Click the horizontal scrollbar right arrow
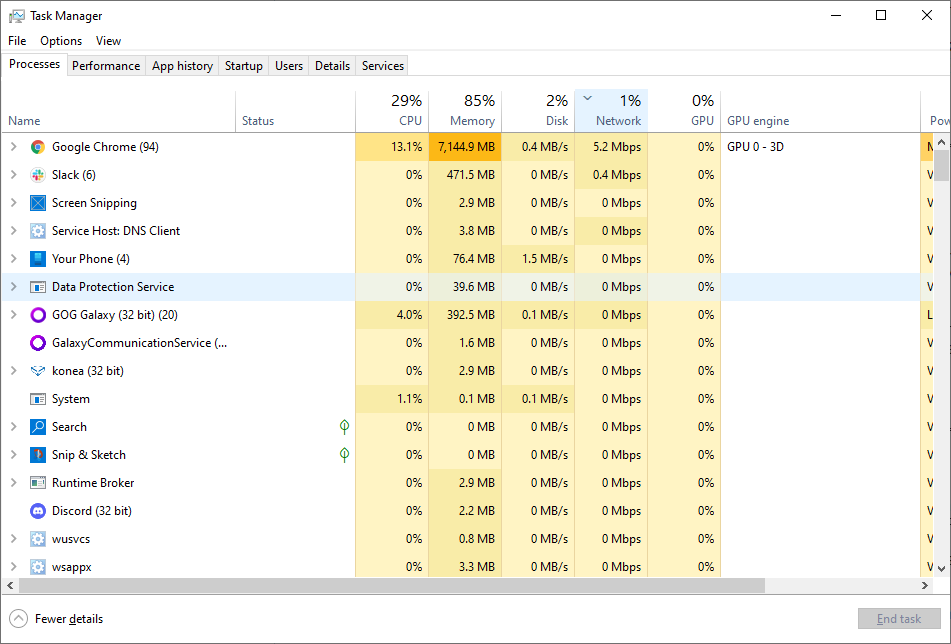Viewport: 951px width, 644px height. 925,586
